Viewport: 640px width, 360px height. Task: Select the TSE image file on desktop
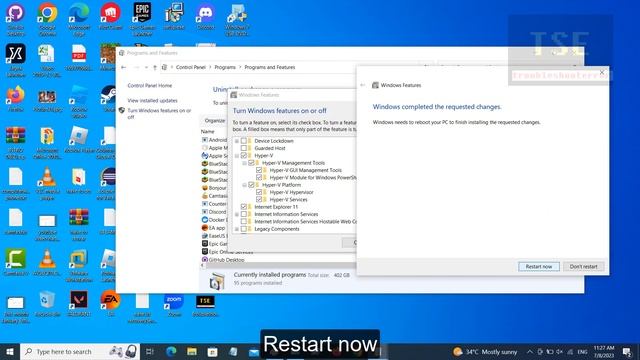205,304
